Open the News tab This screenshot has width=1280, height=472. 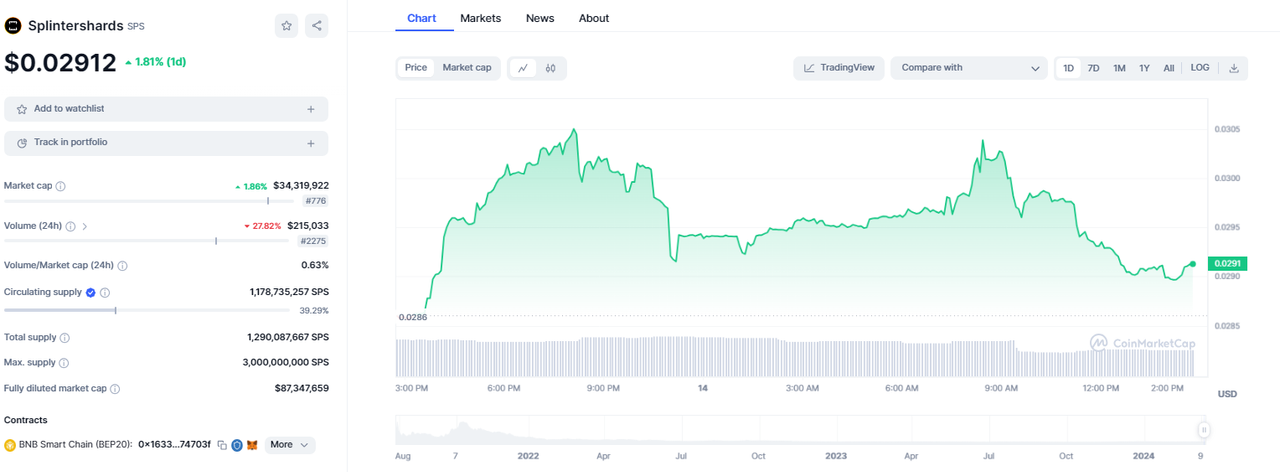(x=540, y=18)
